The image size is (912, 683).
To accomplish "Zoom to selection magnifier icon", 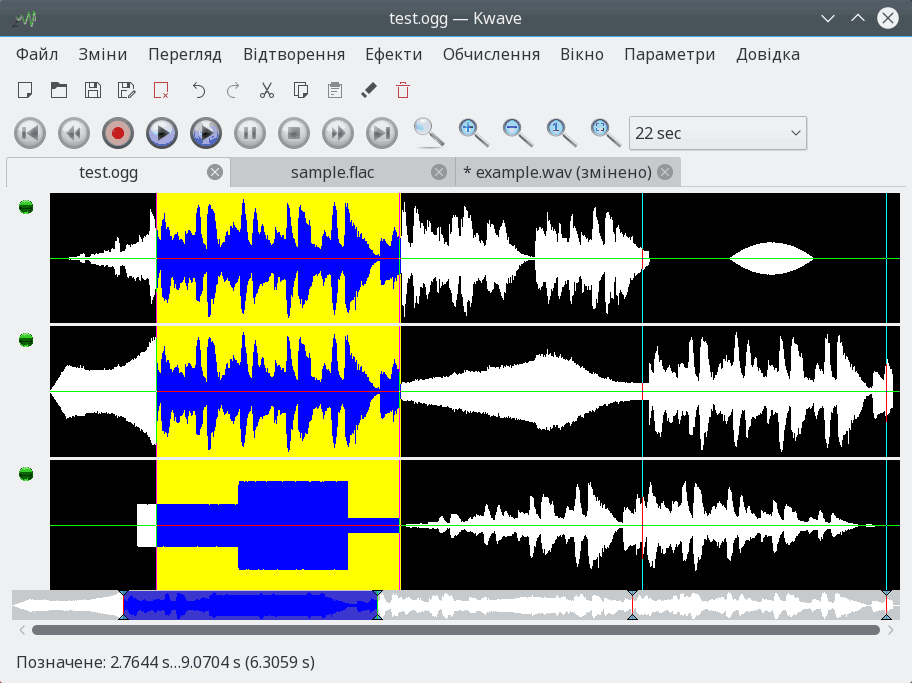I will point(429,133).
